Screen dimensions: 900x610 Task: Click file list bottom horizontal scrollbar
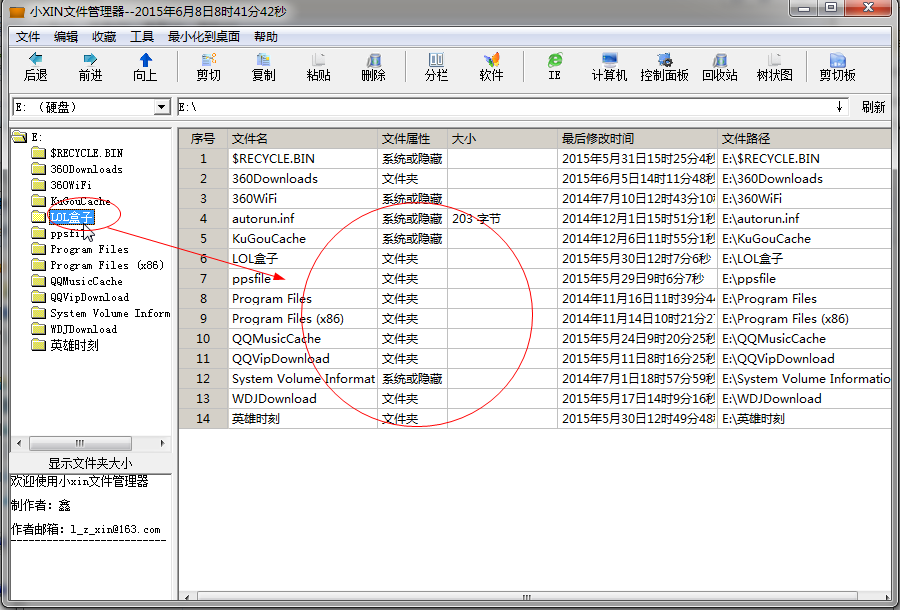point(527,597)
